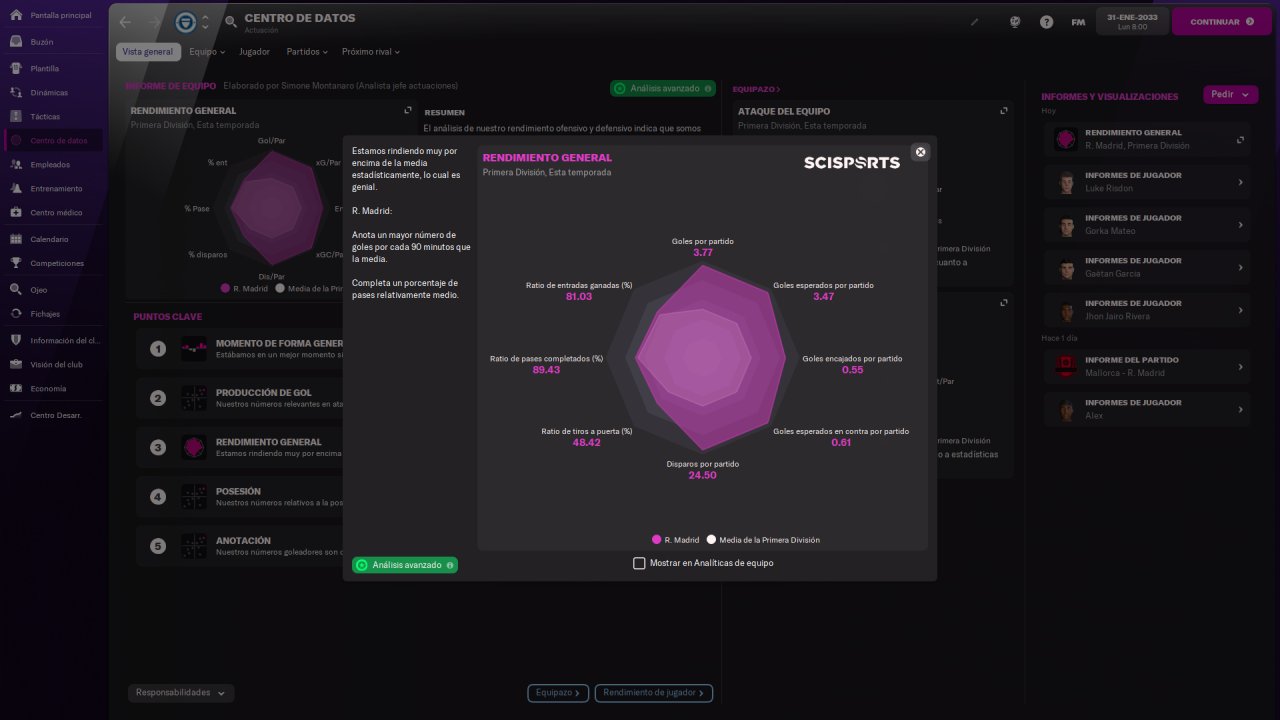
Task: Open the FM menu in the top bar
Action: pyautogui.click(x=1078, y=22)
